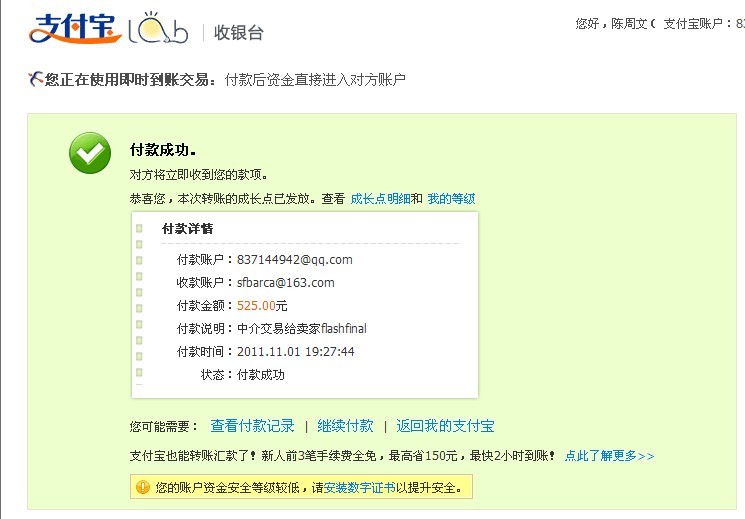Click the 中介交易给卖家flashfinal description text

pos(301,329)
